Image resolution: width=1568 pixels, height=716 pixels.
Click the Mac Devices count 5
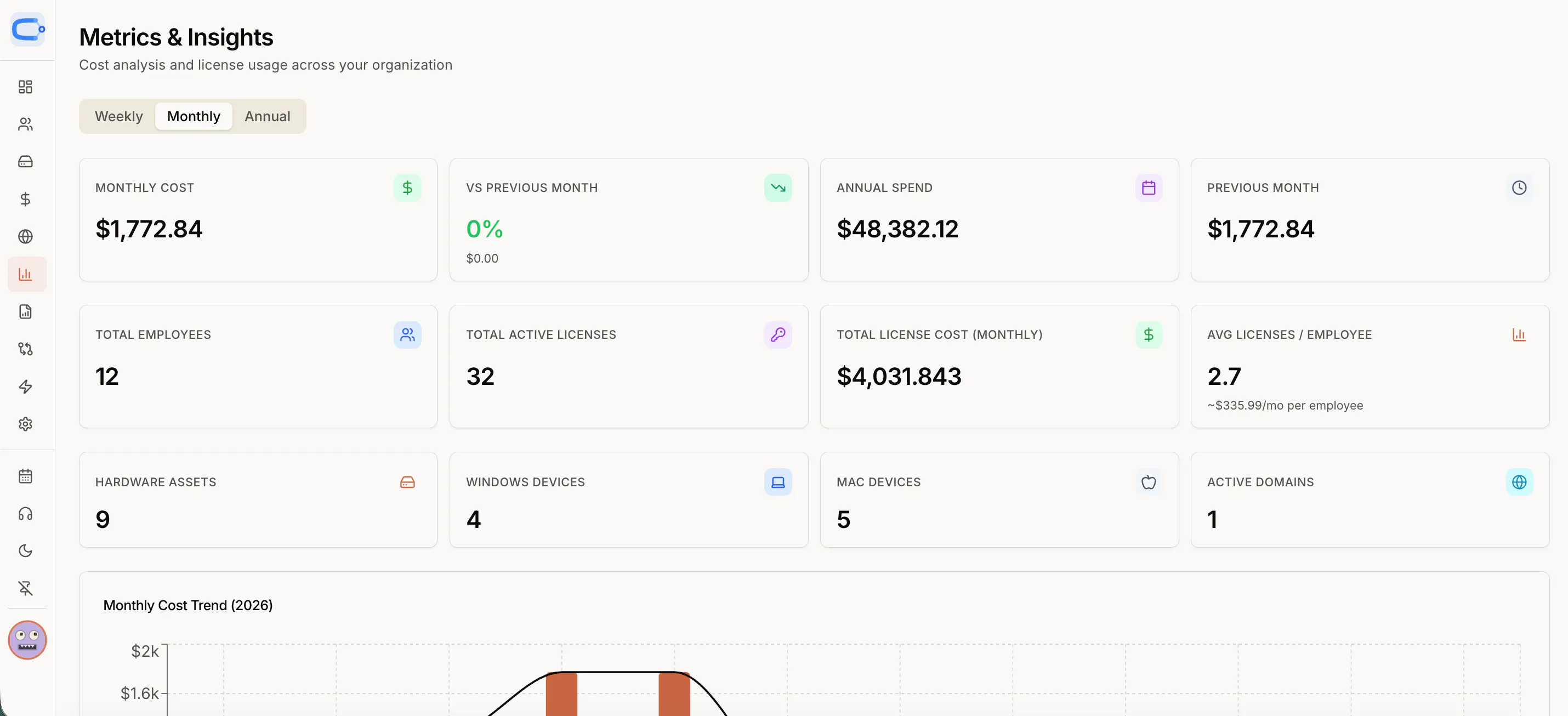click(844, 519)
